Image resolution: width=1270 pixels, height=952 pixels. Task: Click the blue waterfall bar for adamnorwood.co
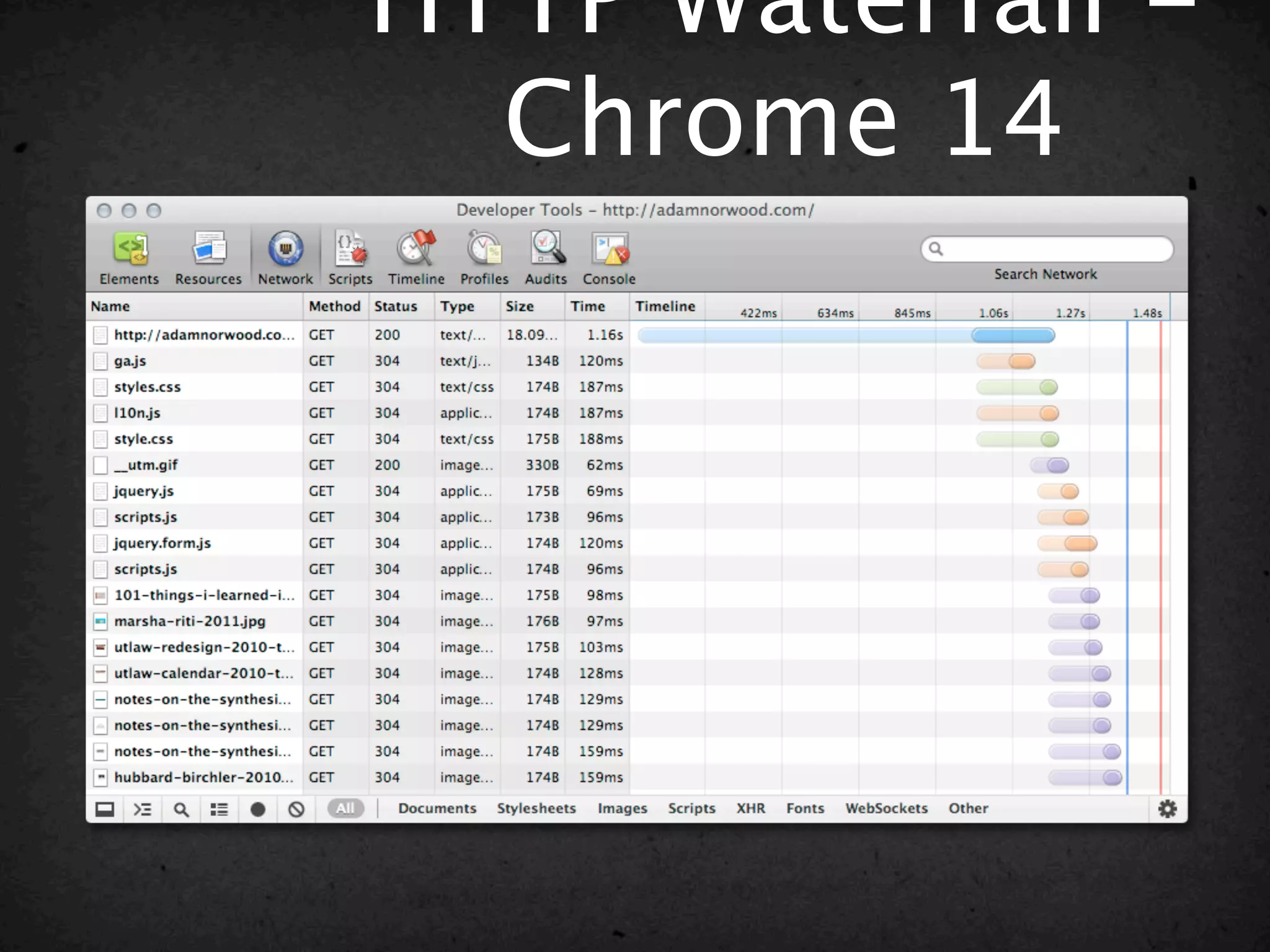click(x=846, y=335)
